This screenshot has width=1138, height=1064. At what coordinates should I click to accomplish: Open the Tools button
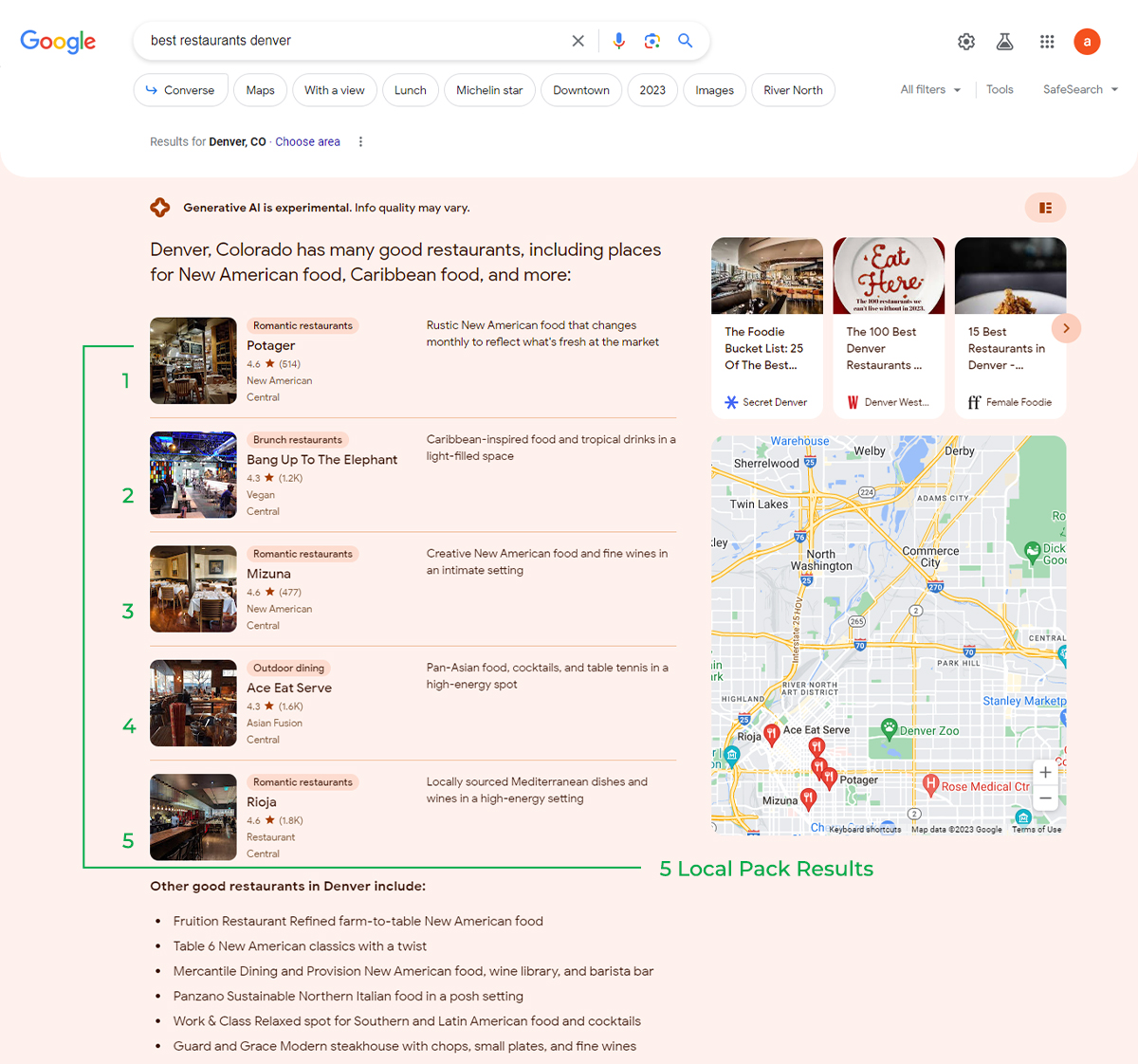[1000, 90]
